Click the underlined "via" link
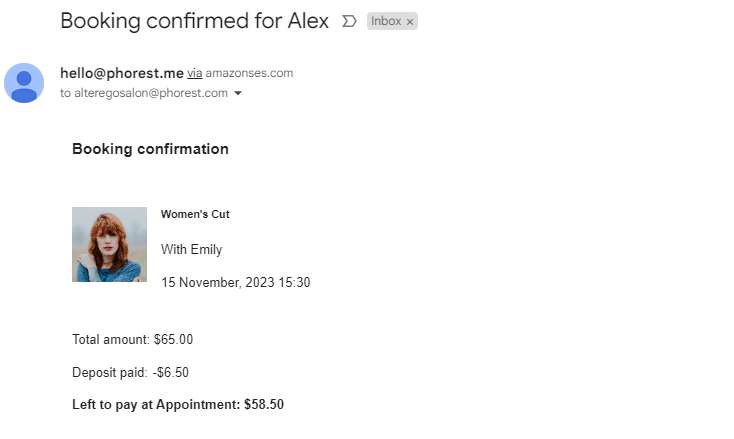Viewport: 734px width, 439px height. pos(195,73)
